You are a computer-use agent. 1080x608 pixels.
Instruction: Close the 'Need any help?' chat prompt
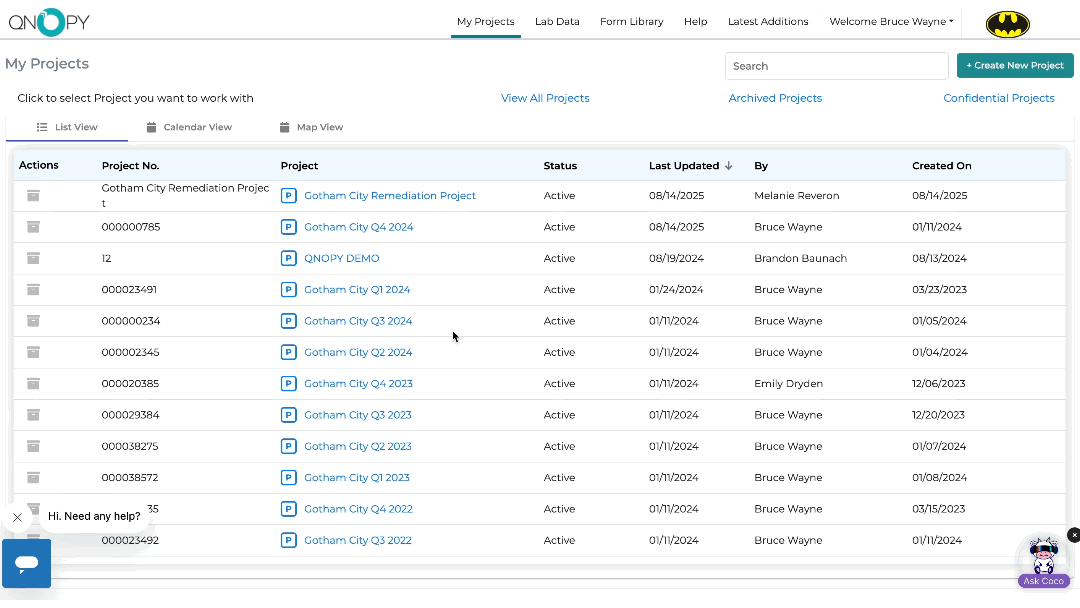pos(17,517)
